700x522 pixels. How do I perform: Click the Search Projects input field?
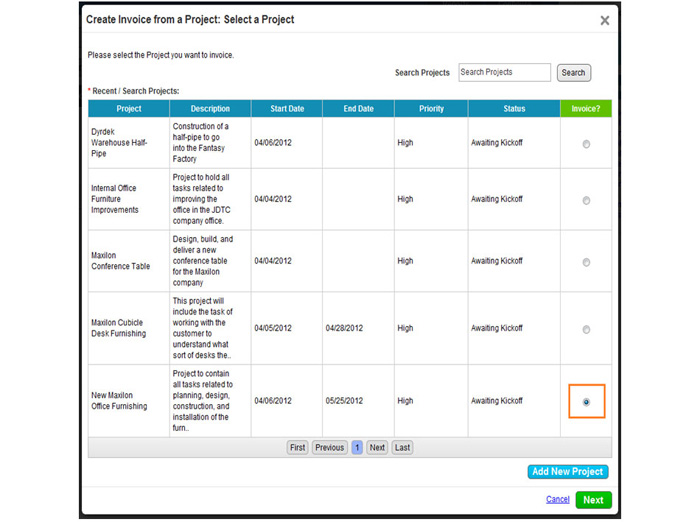pos(504,72)
